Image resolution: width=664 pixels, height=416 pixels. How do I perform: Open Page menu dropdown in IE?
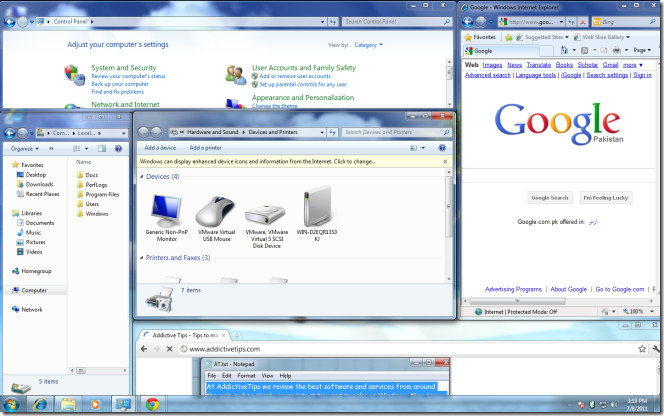642,50
